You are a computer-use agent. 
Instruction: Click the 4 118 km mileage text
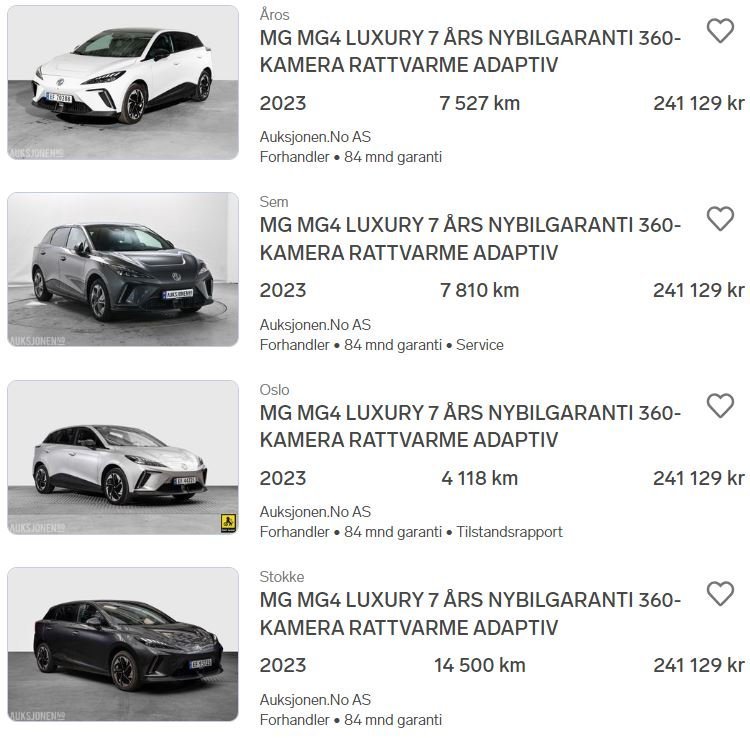(x=479, y=478)
